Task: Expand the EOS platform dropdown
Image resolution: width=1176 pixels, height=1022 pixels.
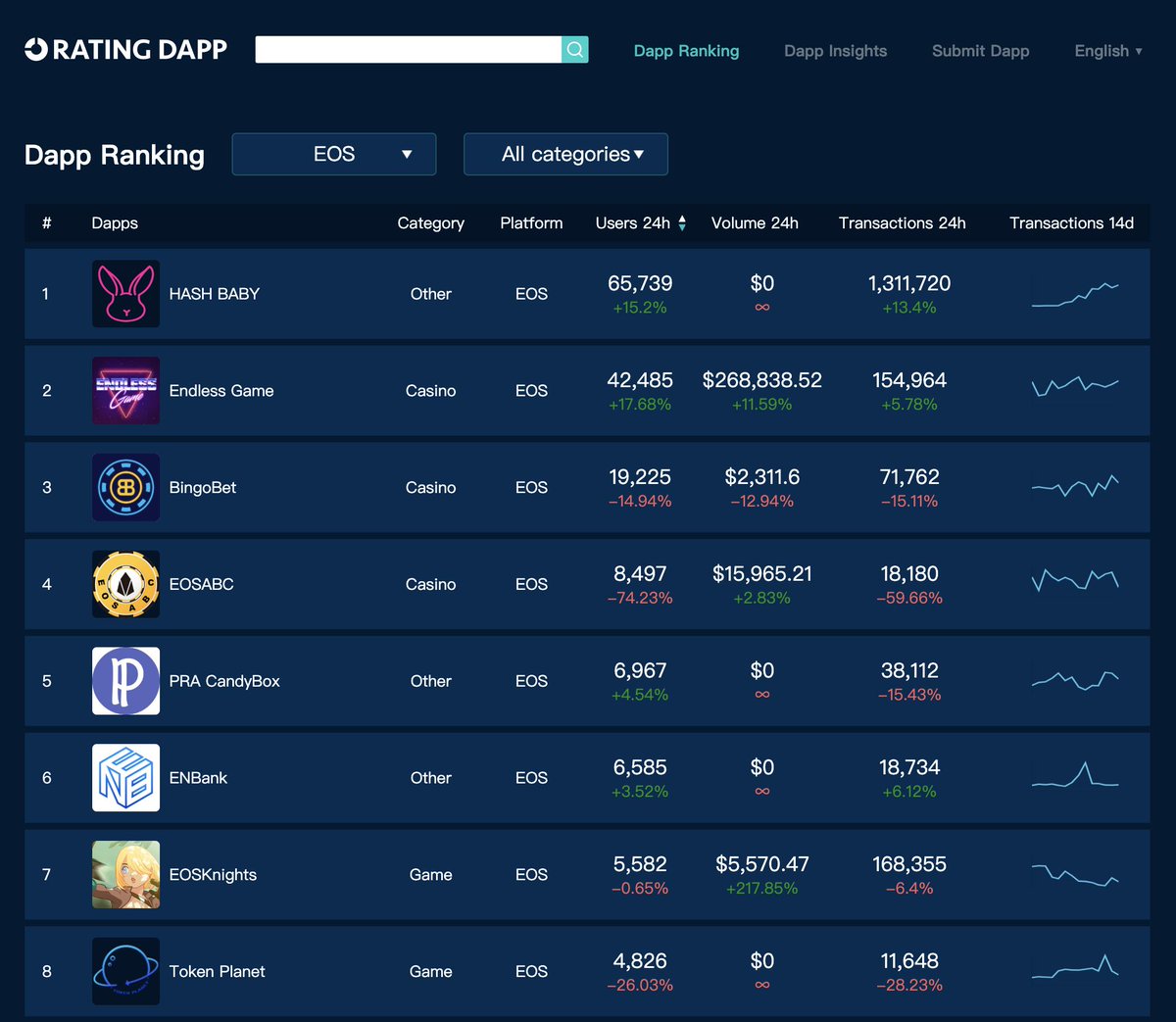Action: [334, 154]
